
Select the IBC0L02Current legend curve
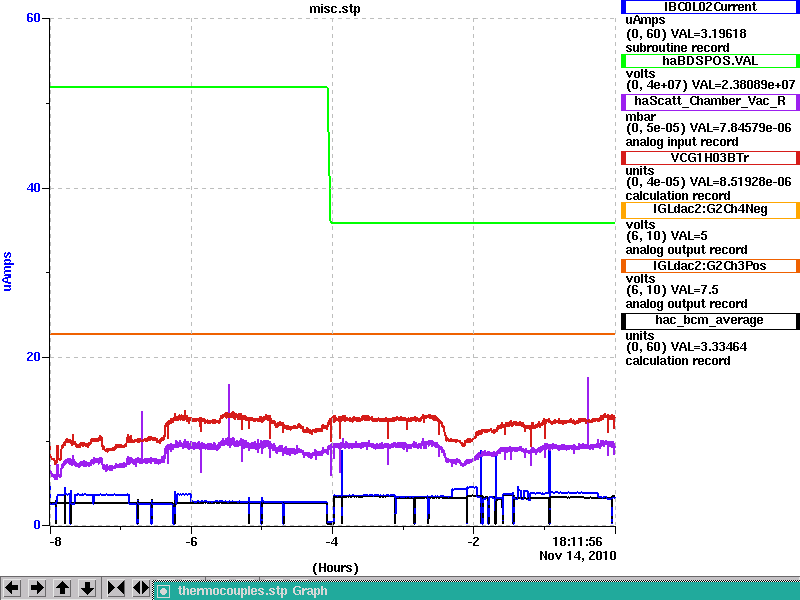[710, 7]
